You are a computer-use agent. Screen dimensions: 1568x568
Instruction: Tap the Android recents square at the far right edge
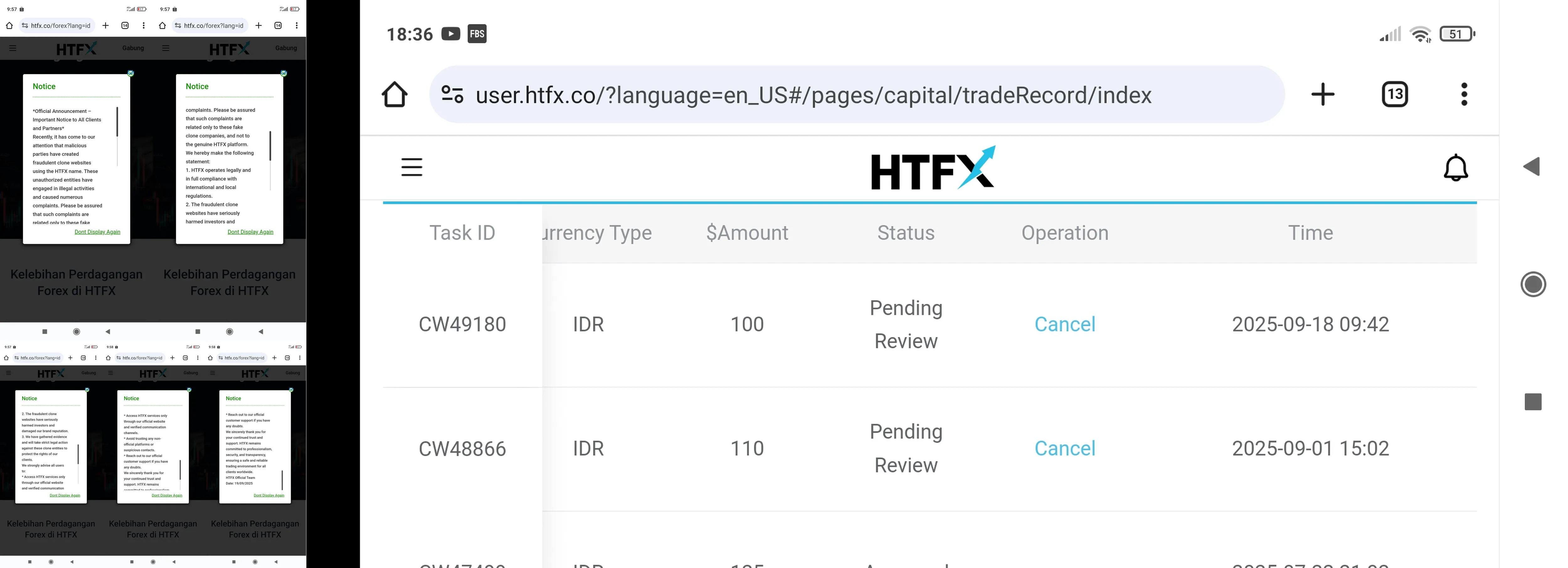tap(1533, 402)
